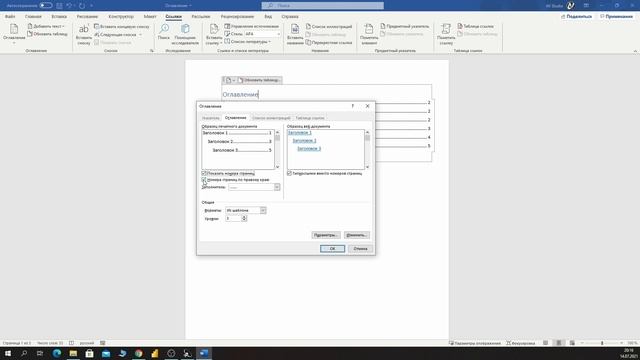
Task: Open Chrome from the taskbar
Action: pos(138,353)
